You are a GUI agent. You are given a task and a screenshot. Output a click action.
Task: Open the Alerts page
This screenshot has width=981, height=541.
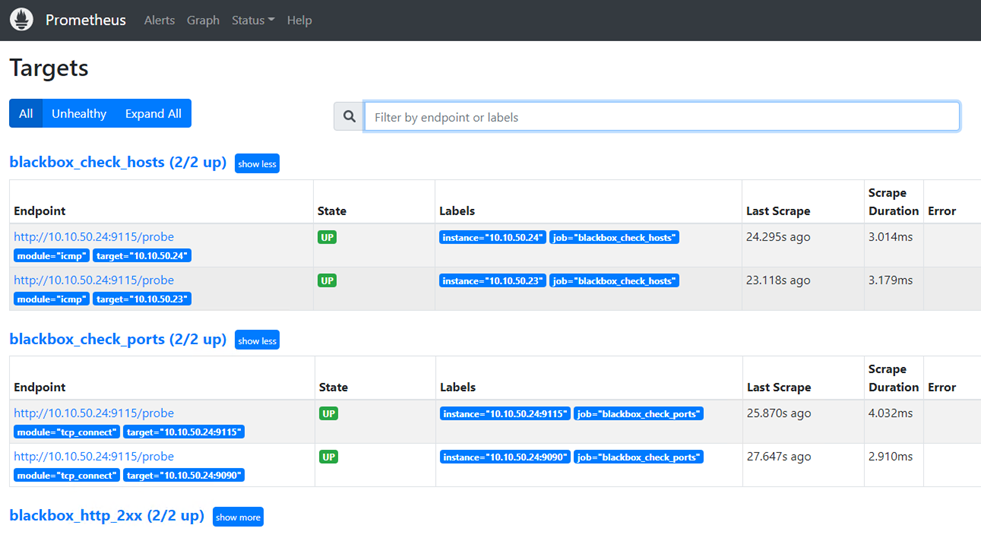[160, 20]
